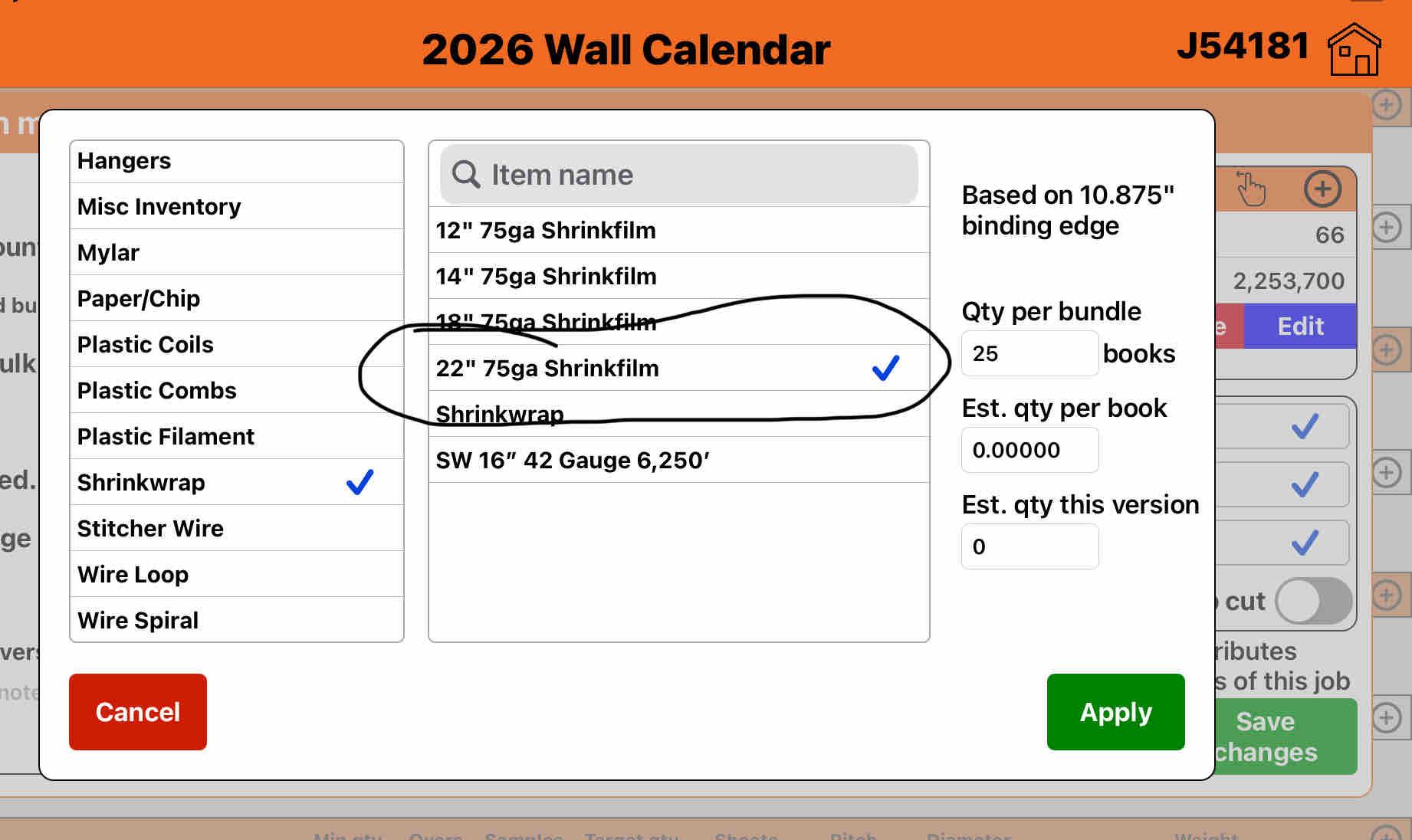The image size is (1412, 840).
Task: Tap the plus icon right of cut toggle
Action: tap(1386, 596)
